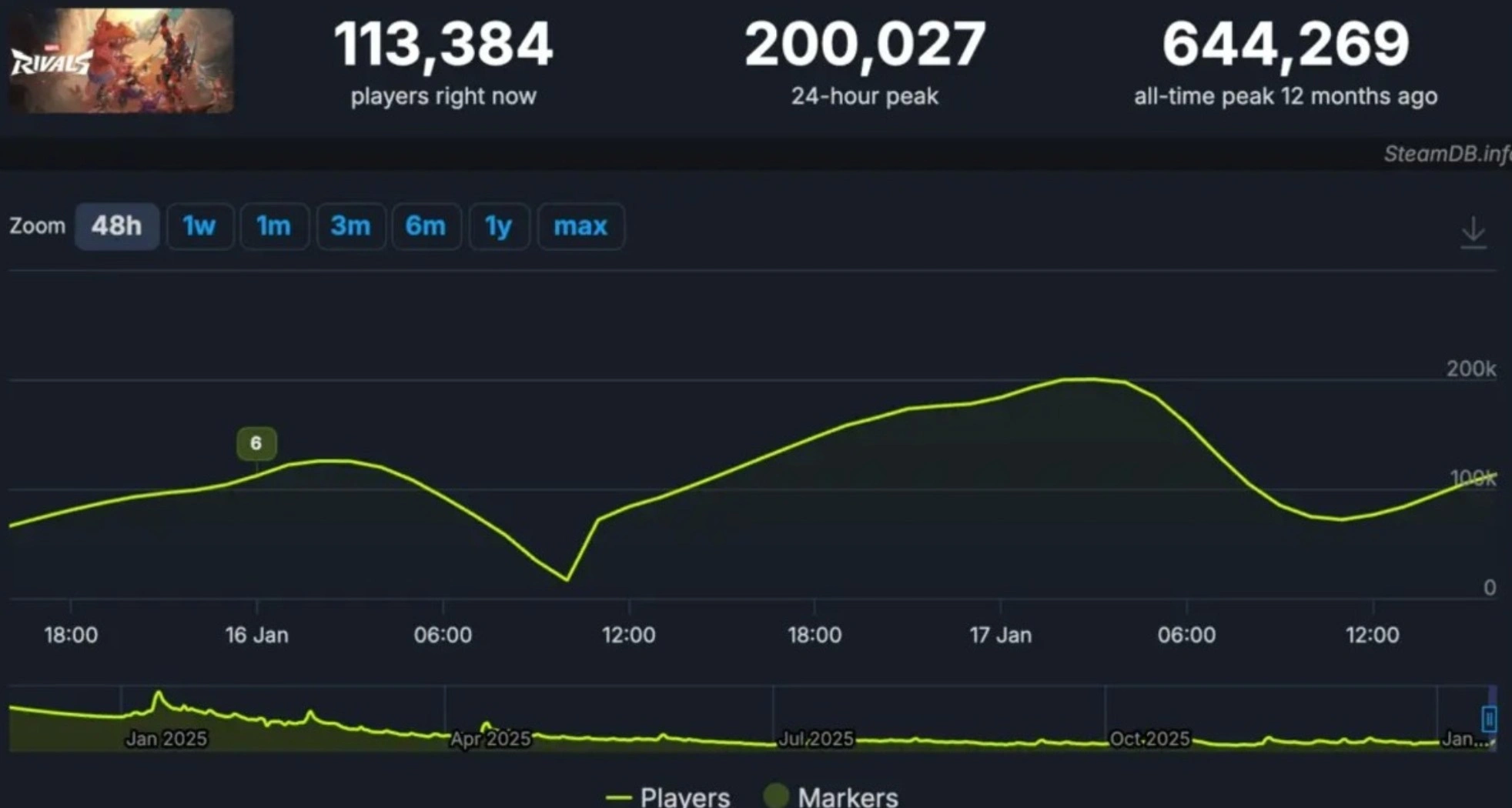Image resolution: width=1512 pixels, height=808 pixels.
Task: Click the chart download arrow icon
Action: point(1473,232)
